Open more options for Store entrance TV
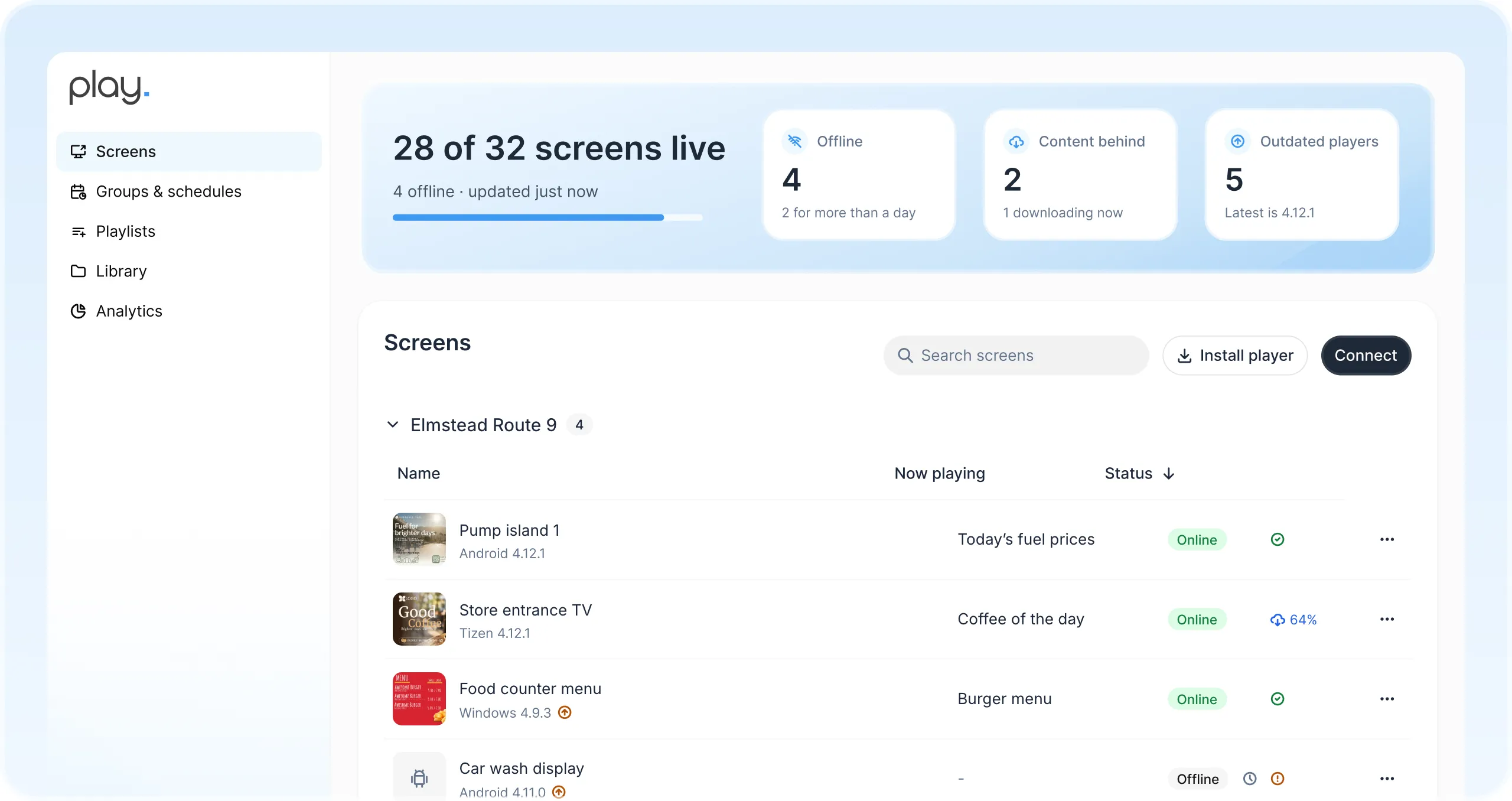 click(x=1387, y=619)
